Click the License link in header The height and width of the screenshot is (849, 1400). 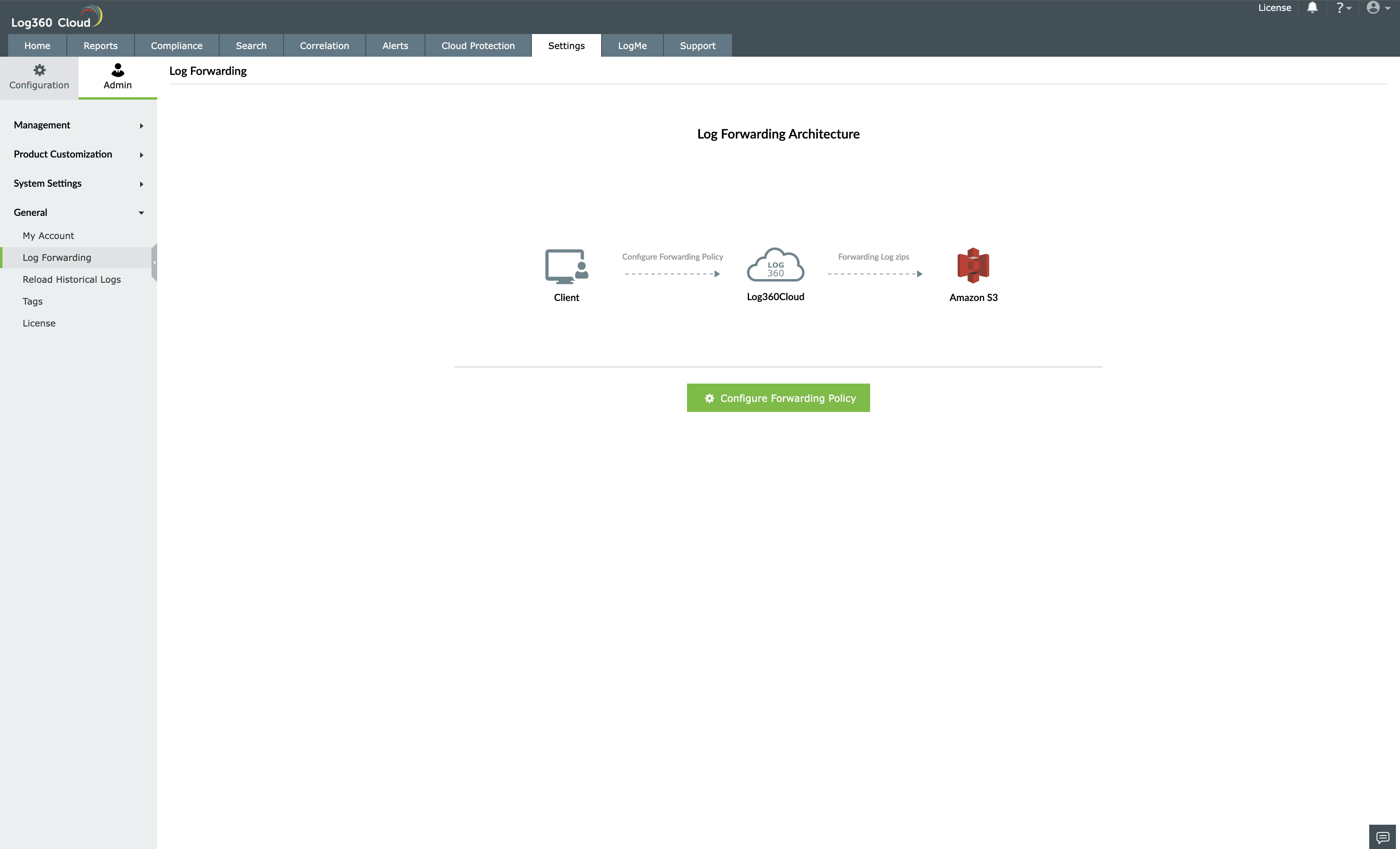coord(1274,8)
